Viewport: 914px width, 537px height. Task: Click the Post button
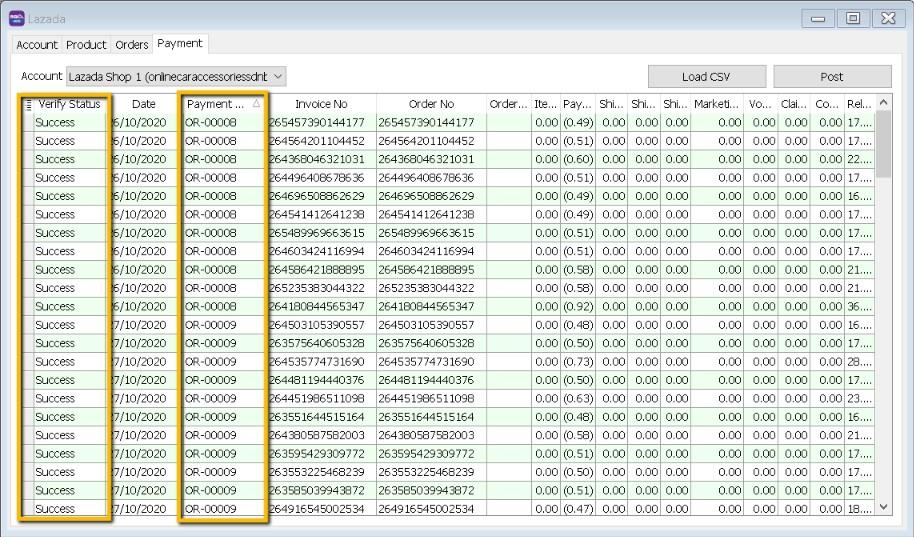(x=831, y=77)
